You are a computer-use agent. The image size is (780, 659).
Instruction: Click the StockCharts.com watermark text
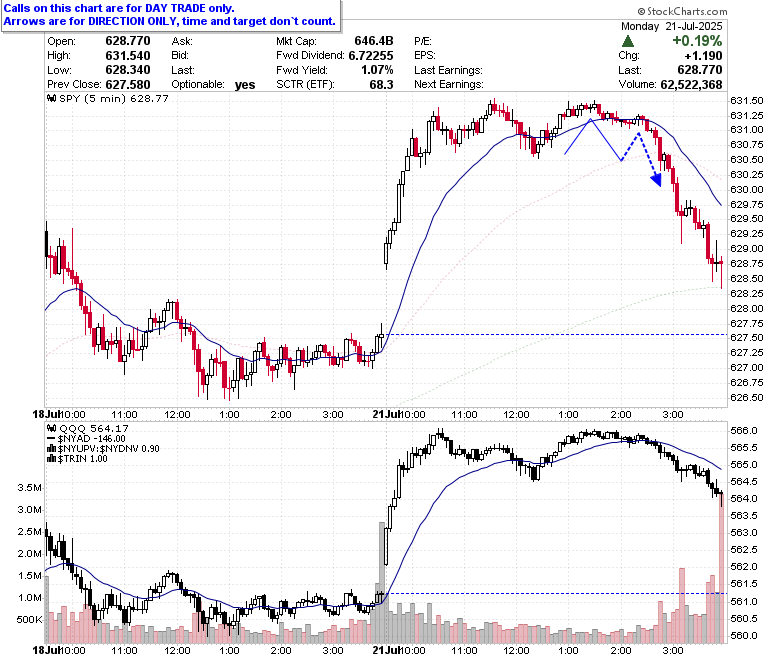(x=686, y=11)
